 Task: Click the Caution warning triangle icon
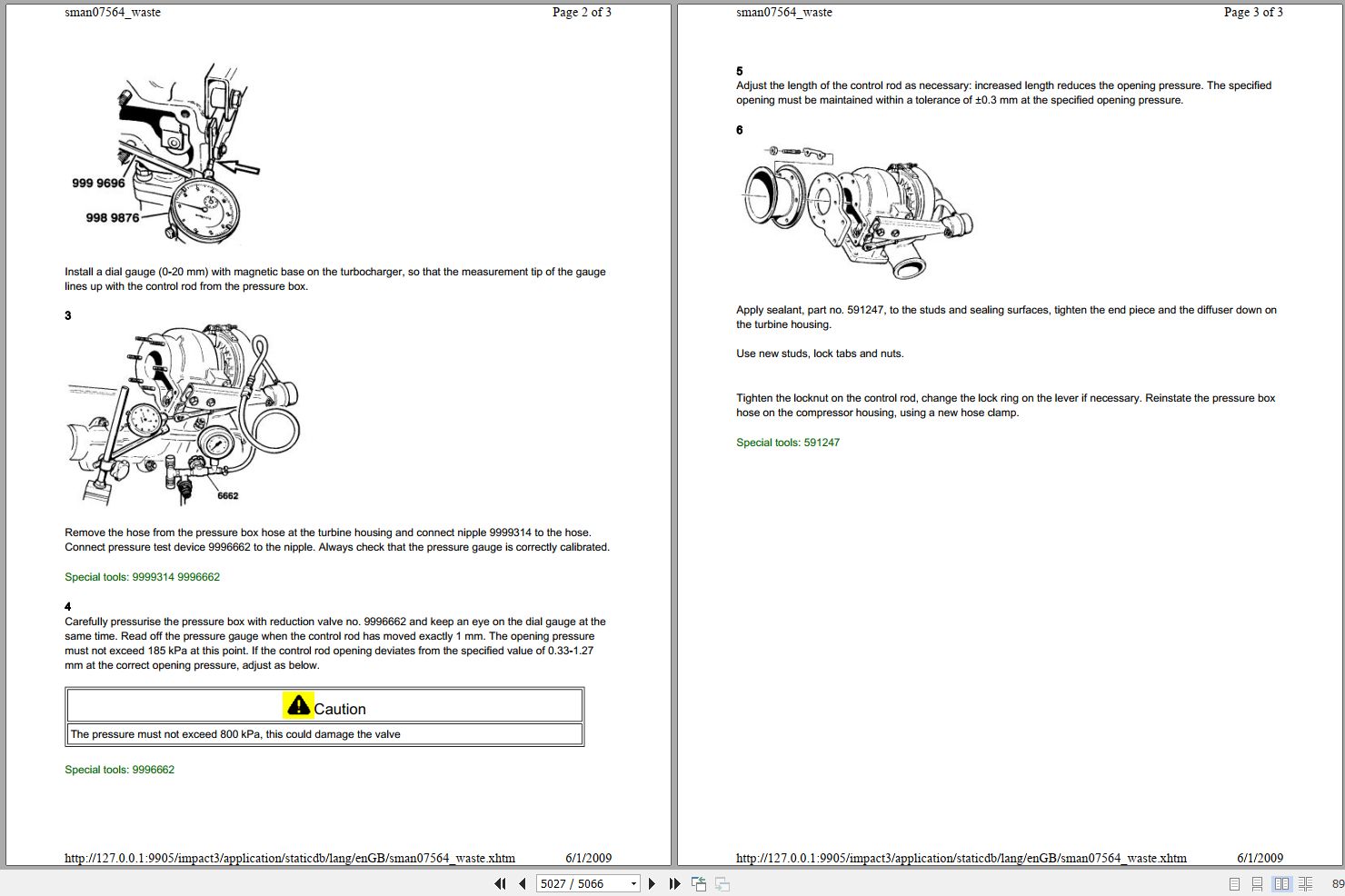298,705
